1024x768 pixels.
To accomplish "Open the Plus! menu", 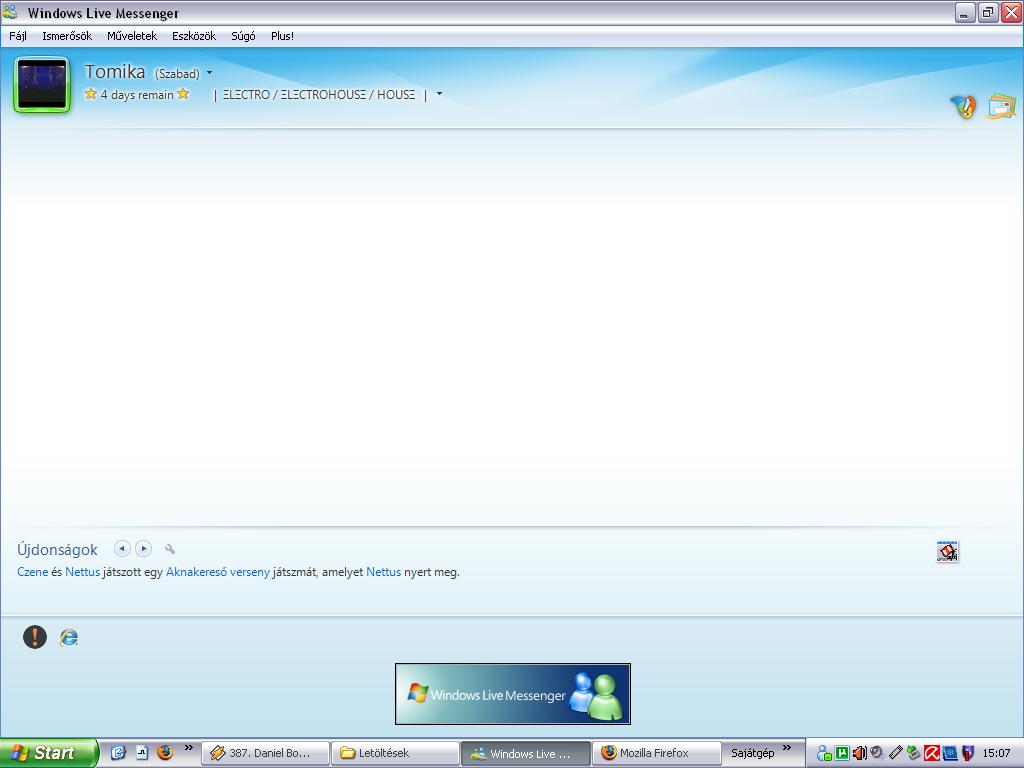I will (282, 36).
